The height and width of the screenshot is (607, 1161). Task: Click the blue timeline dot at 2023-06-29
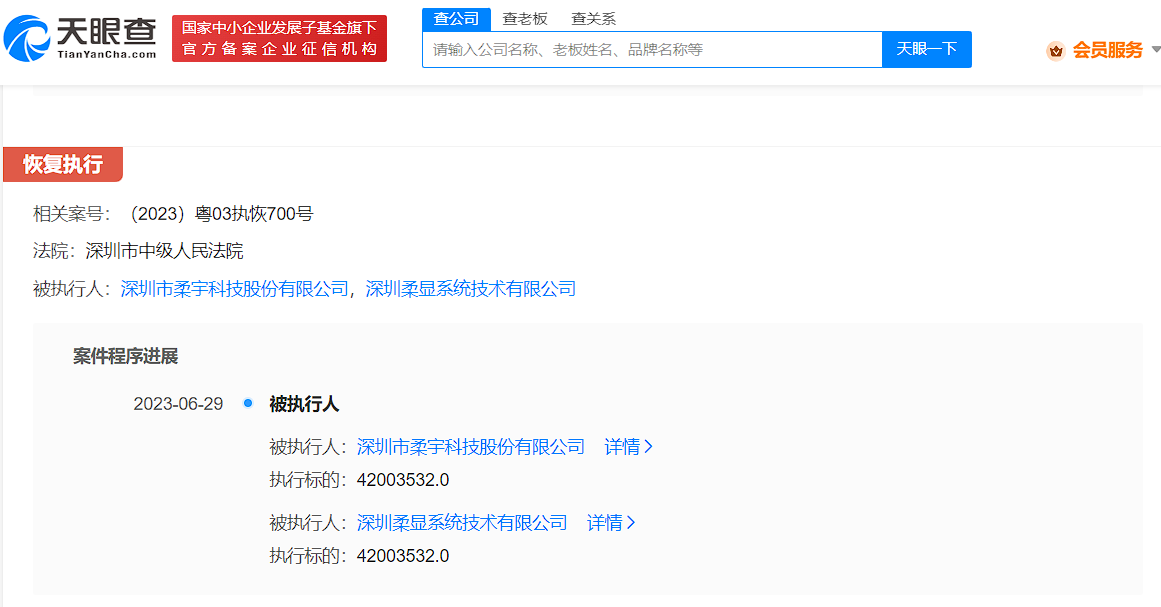(x=248, y=403)
